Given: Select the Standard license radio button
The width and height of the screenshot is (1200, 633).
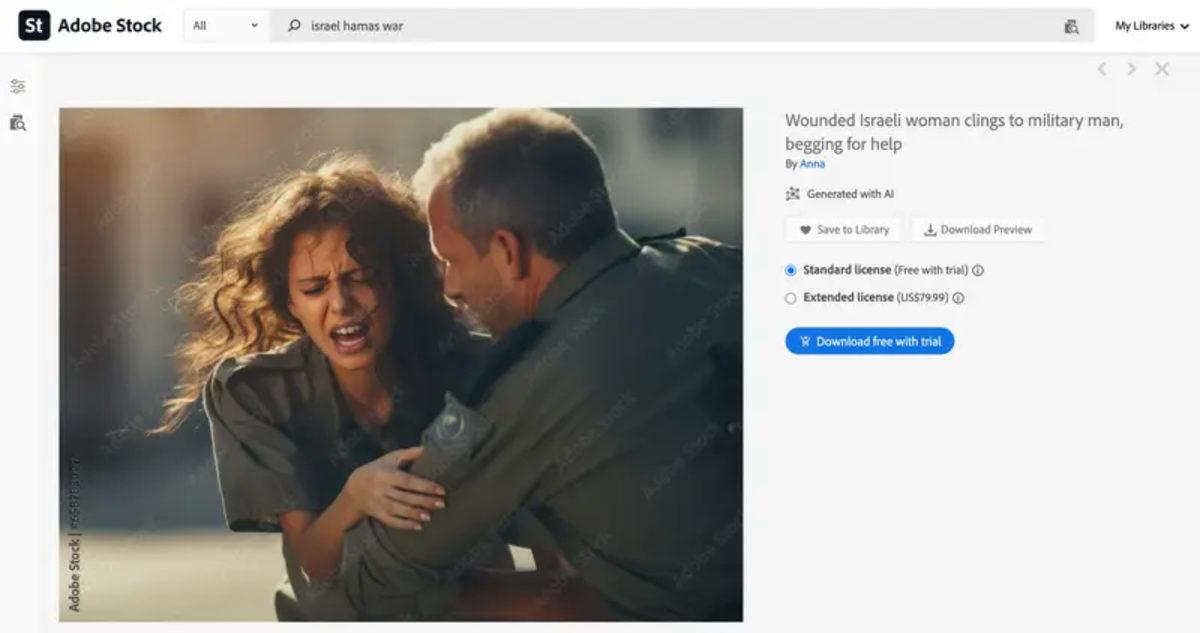Looking at the screenshot, I should point(790,269).
